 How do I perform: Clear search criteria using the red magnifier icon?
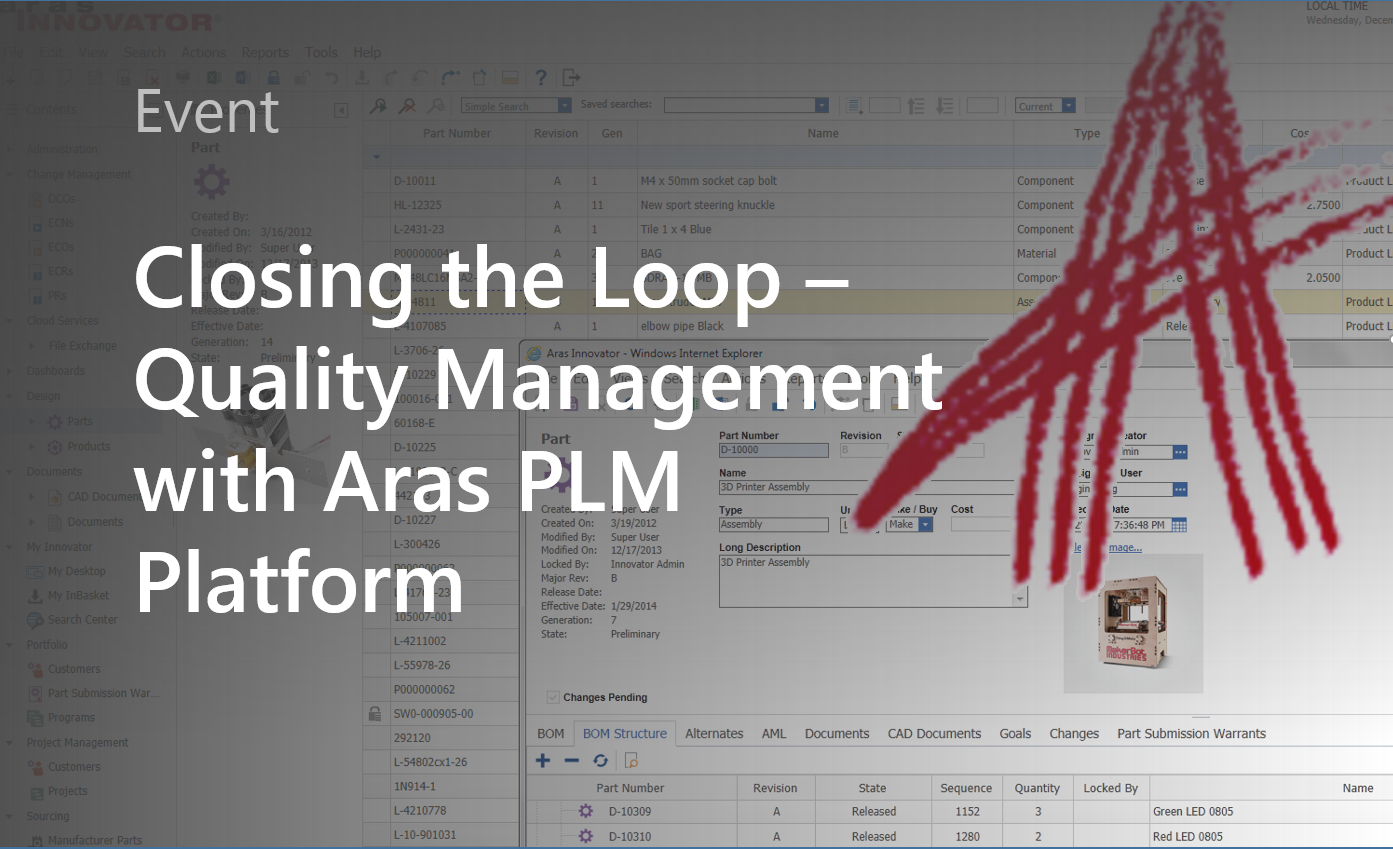click(x=408, y=105)
